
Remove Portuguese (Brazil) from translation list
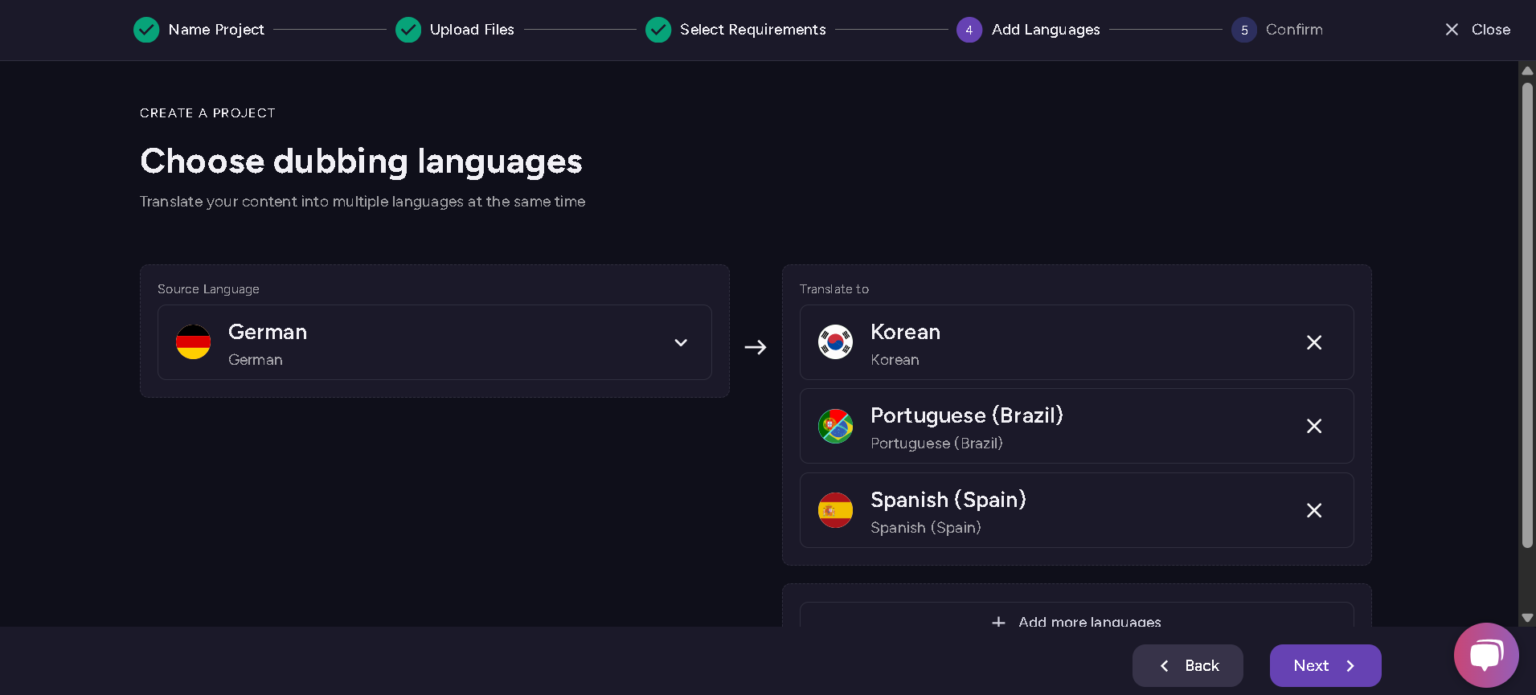pos(1314,426)
